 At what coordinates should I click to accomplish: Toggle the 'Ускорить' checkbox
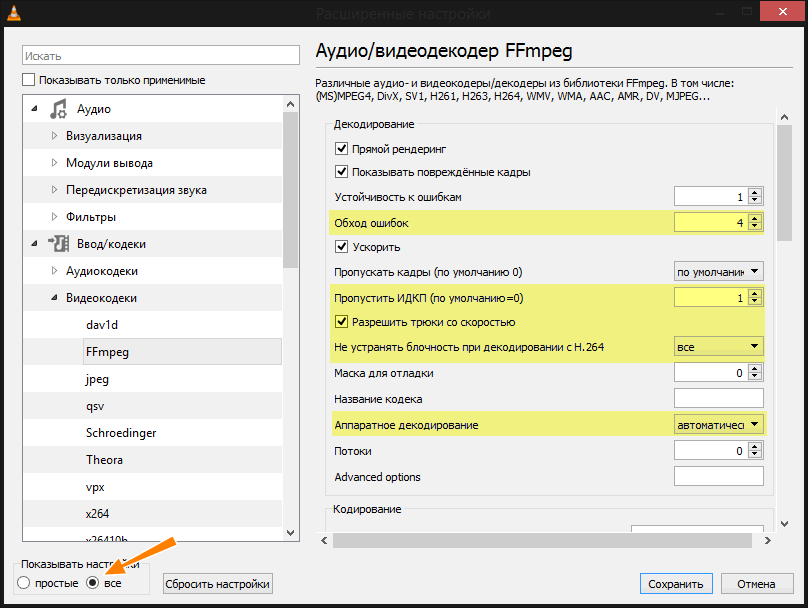[x=341, y=246]
